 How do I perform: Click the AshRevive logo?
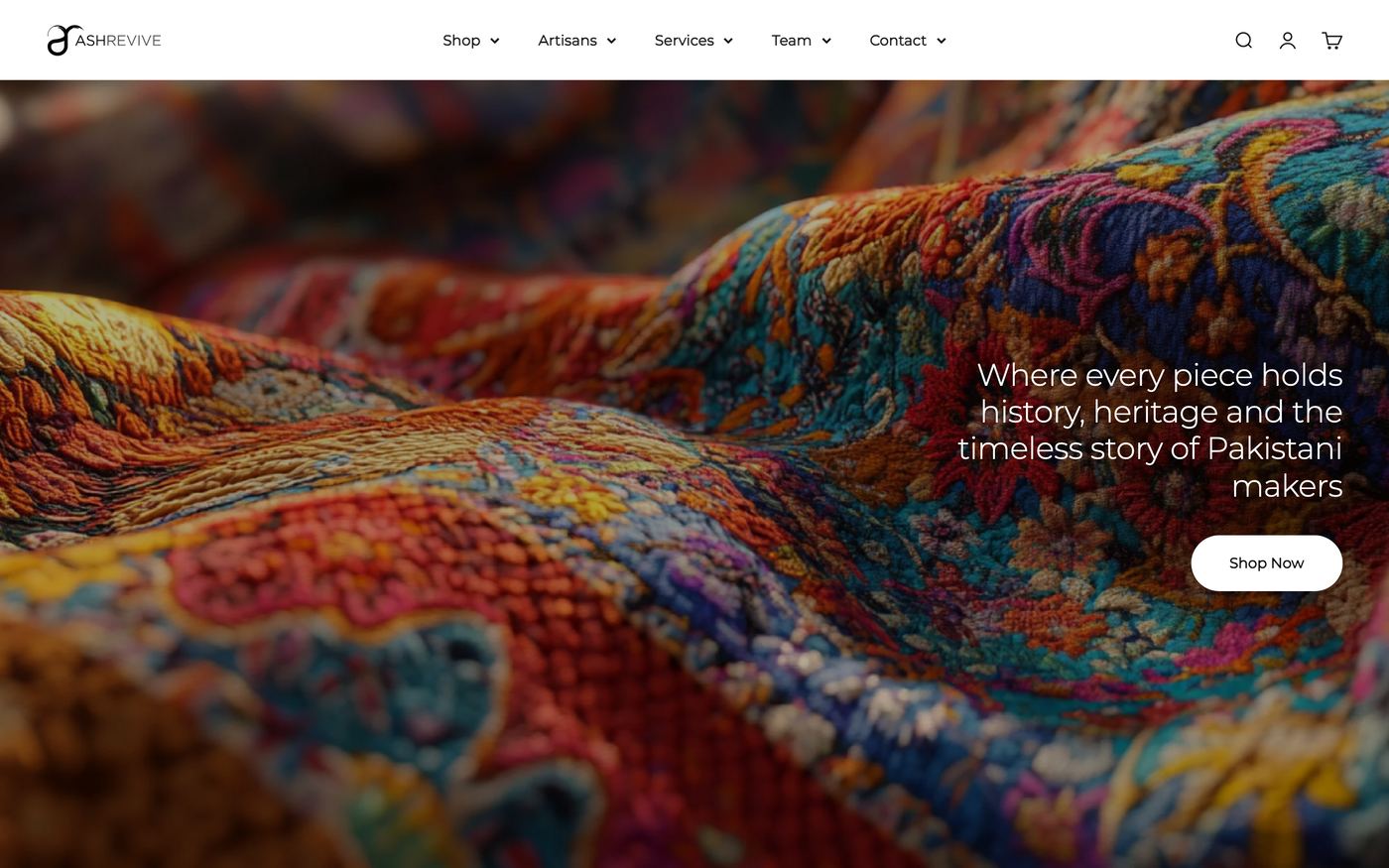(x=104, y=41)
